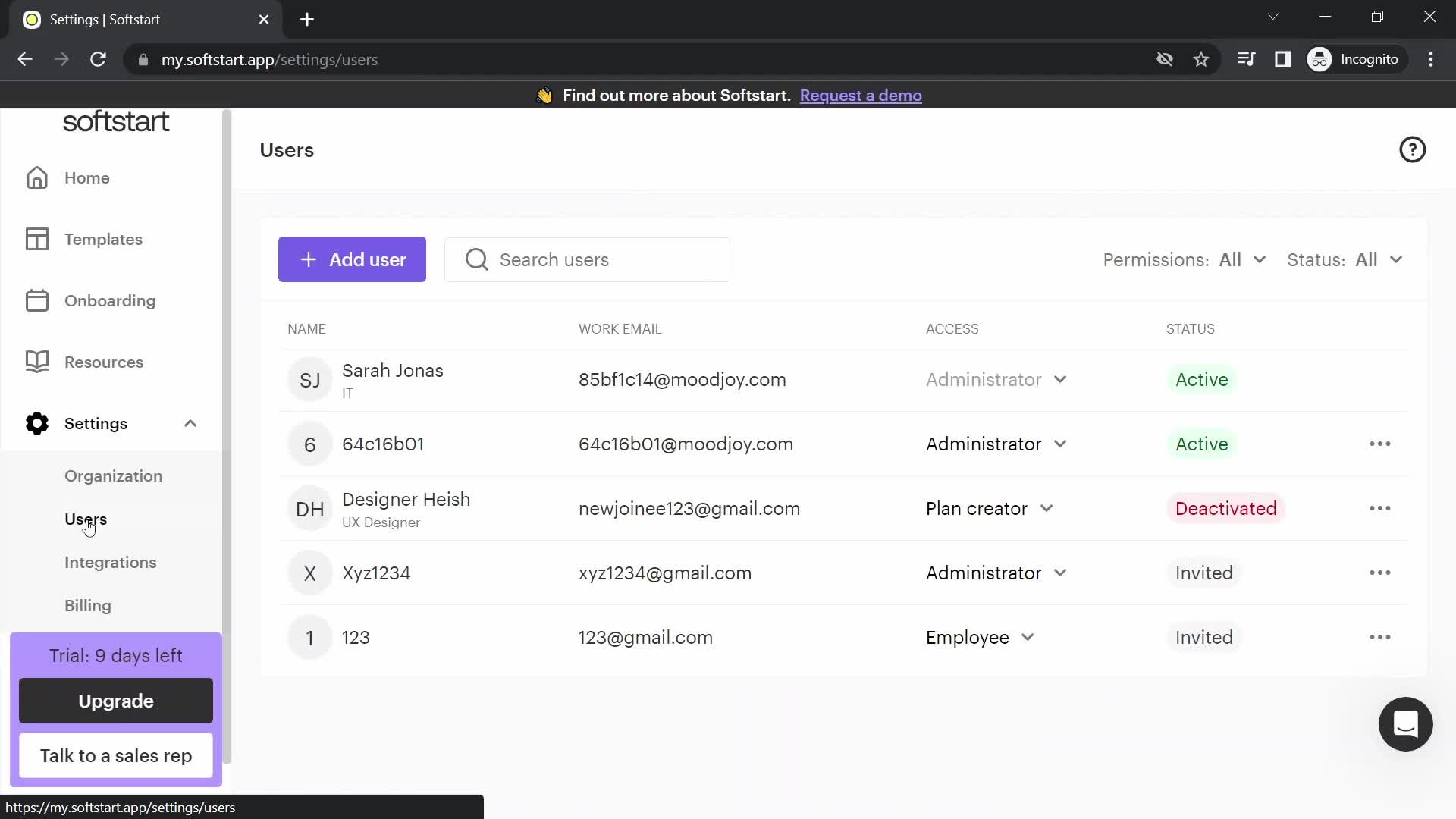Click the Settings gear icon

click(36, 423)
